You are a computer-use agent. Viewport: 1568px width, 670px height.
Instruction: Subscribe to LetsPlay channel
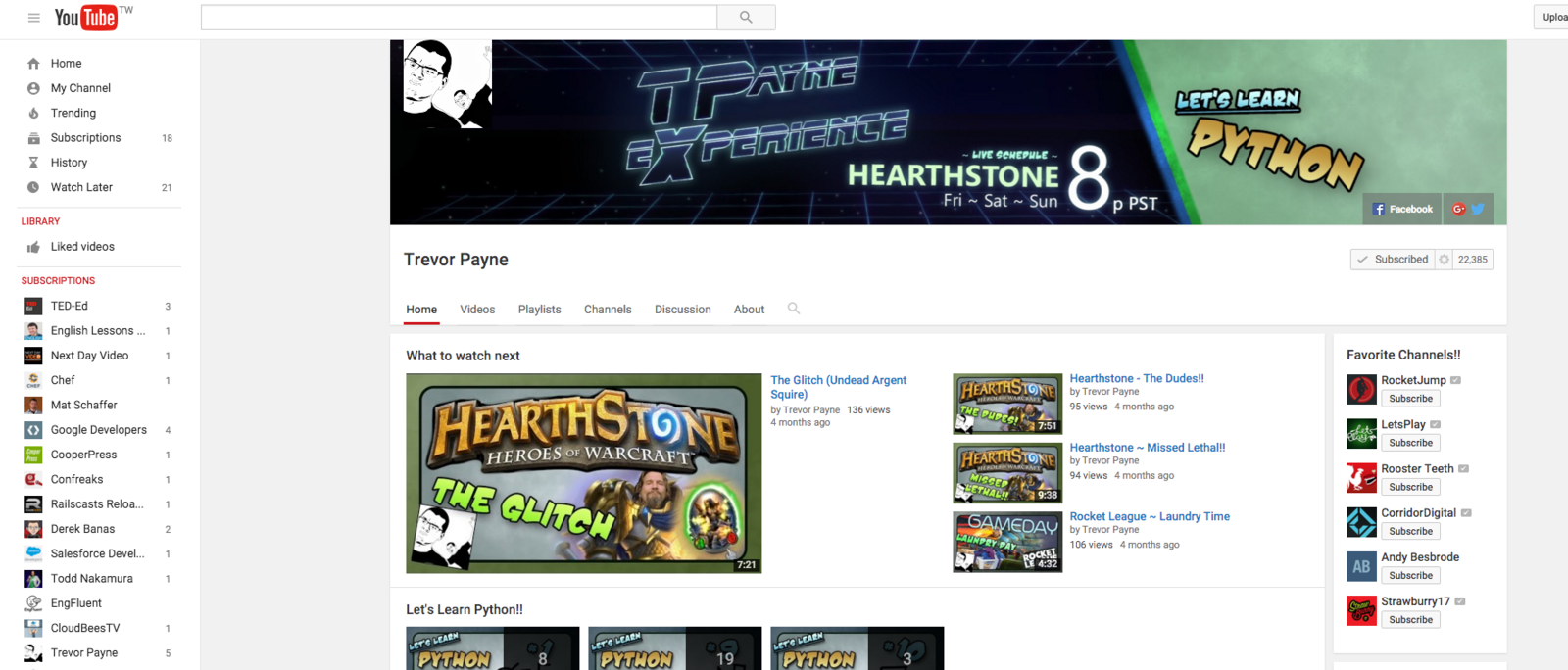click(x=1410, y=443)
